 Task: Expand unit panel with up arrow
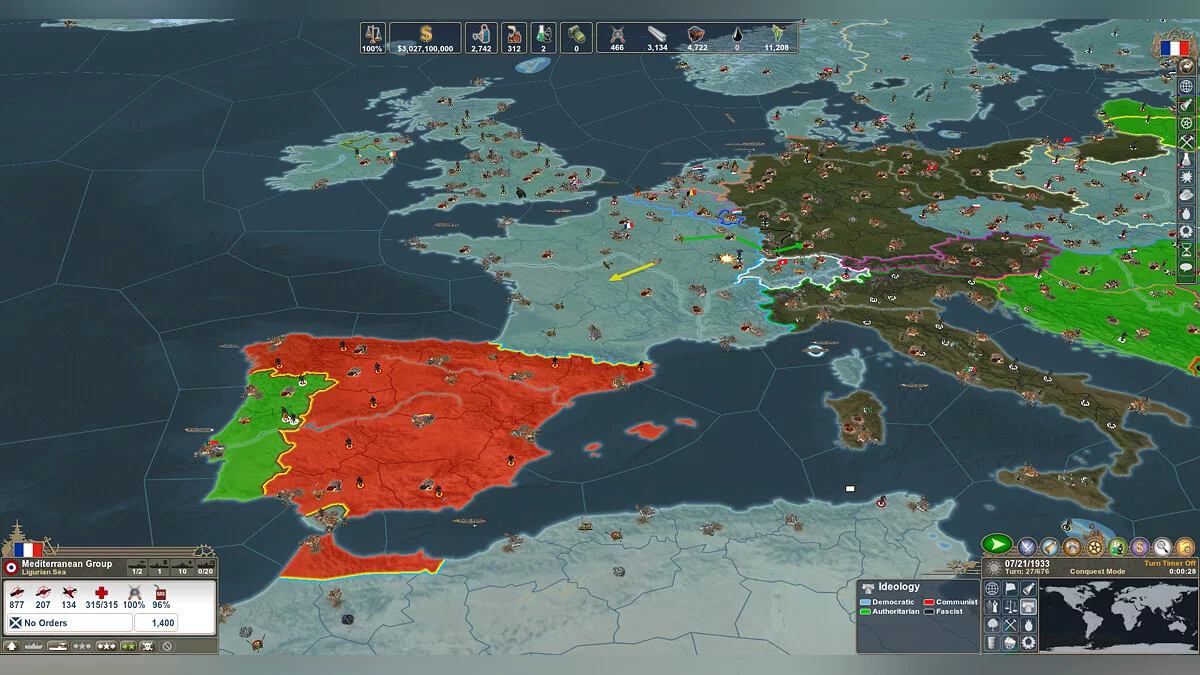click(11, 646)
